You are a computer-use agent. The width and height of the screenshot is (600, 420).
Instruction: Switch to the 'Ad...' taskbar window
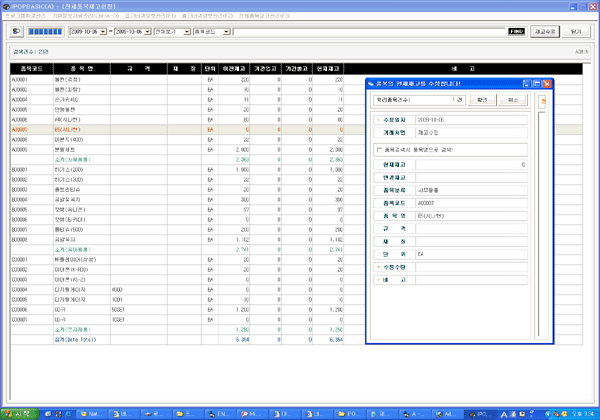448,414
